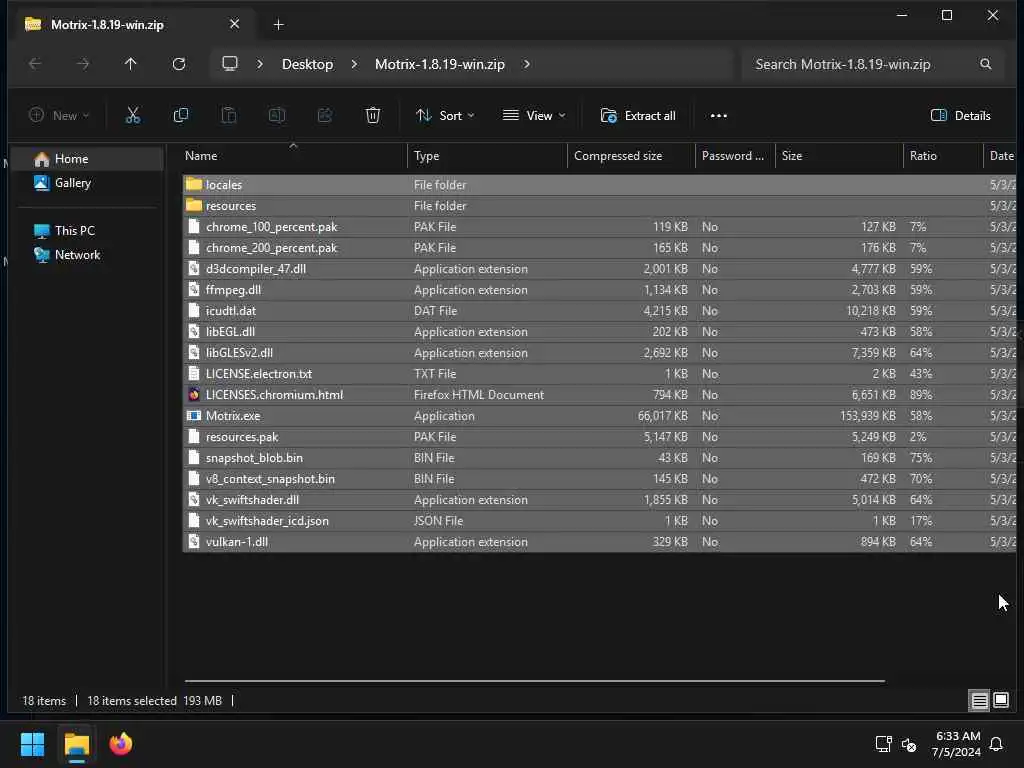The height and width of the screenshot is (768, 1024).
Task: Select the locales folder
Action: (599, 185)
